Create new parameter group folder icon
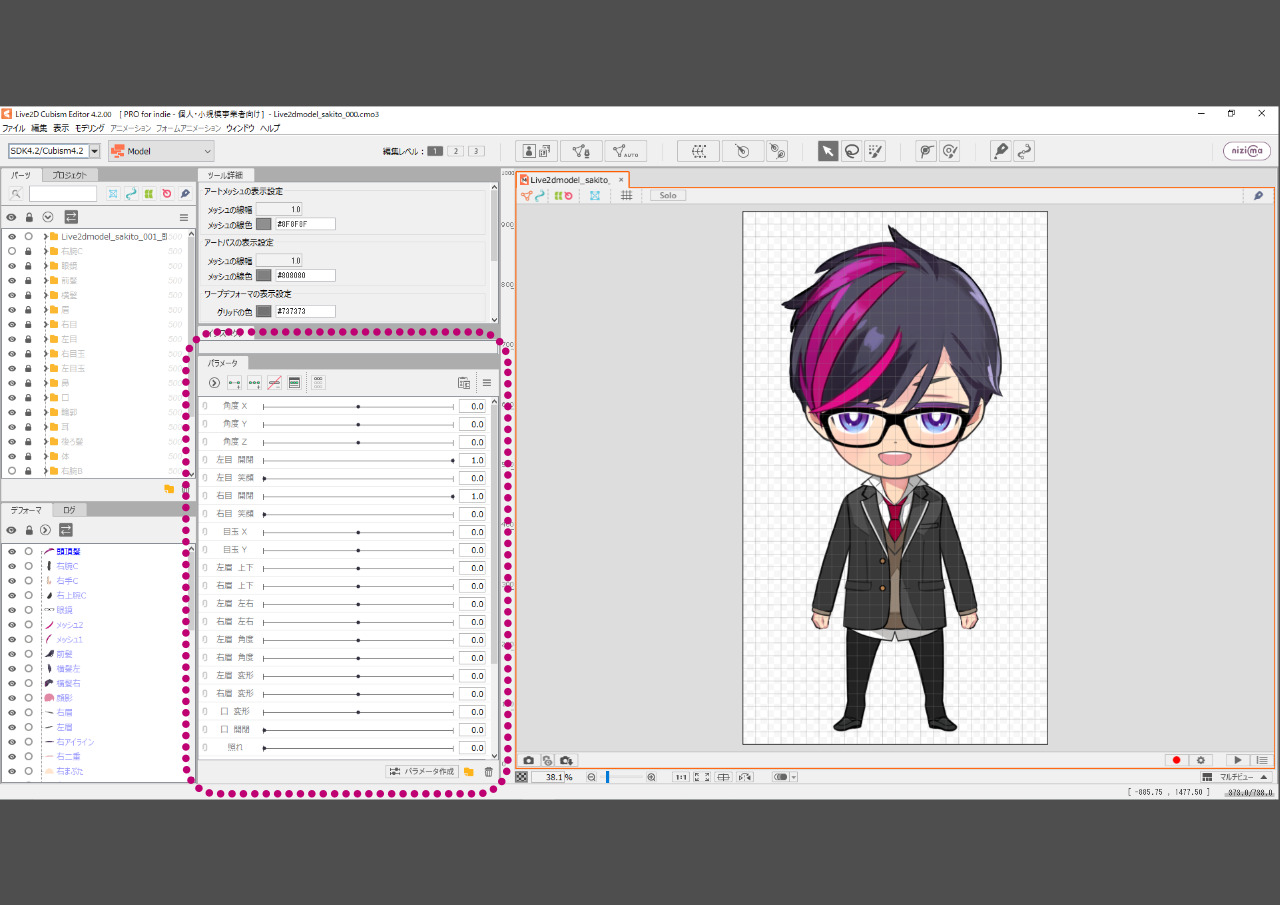Viewport: 1280px width, 905px height. click(x=469, y=771)
